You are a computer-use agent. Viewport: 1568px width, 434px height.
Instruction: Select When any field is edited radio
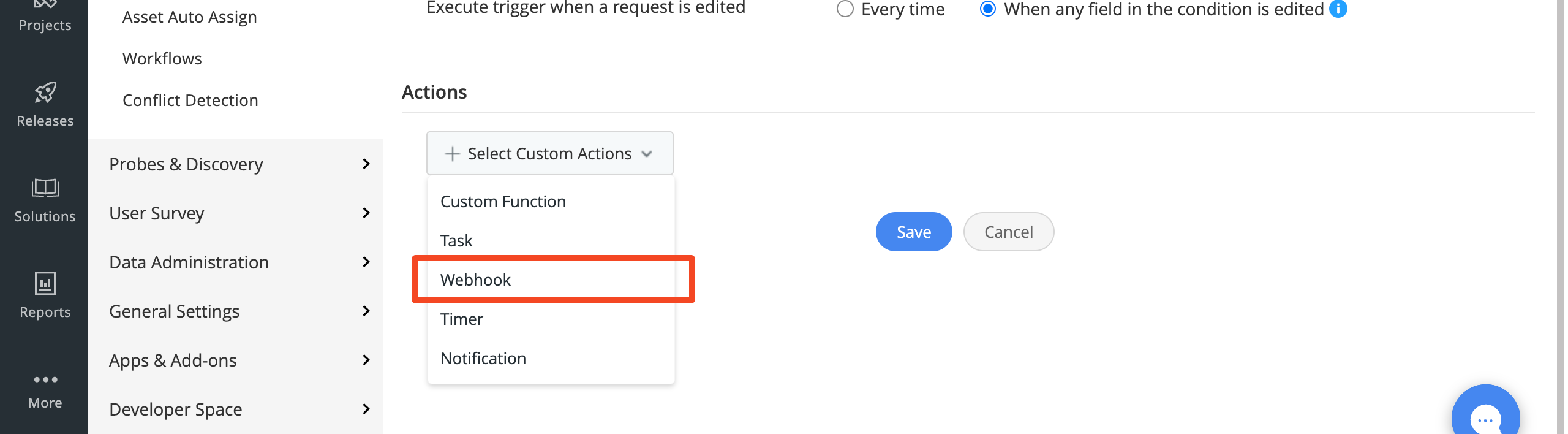point(988,9)
